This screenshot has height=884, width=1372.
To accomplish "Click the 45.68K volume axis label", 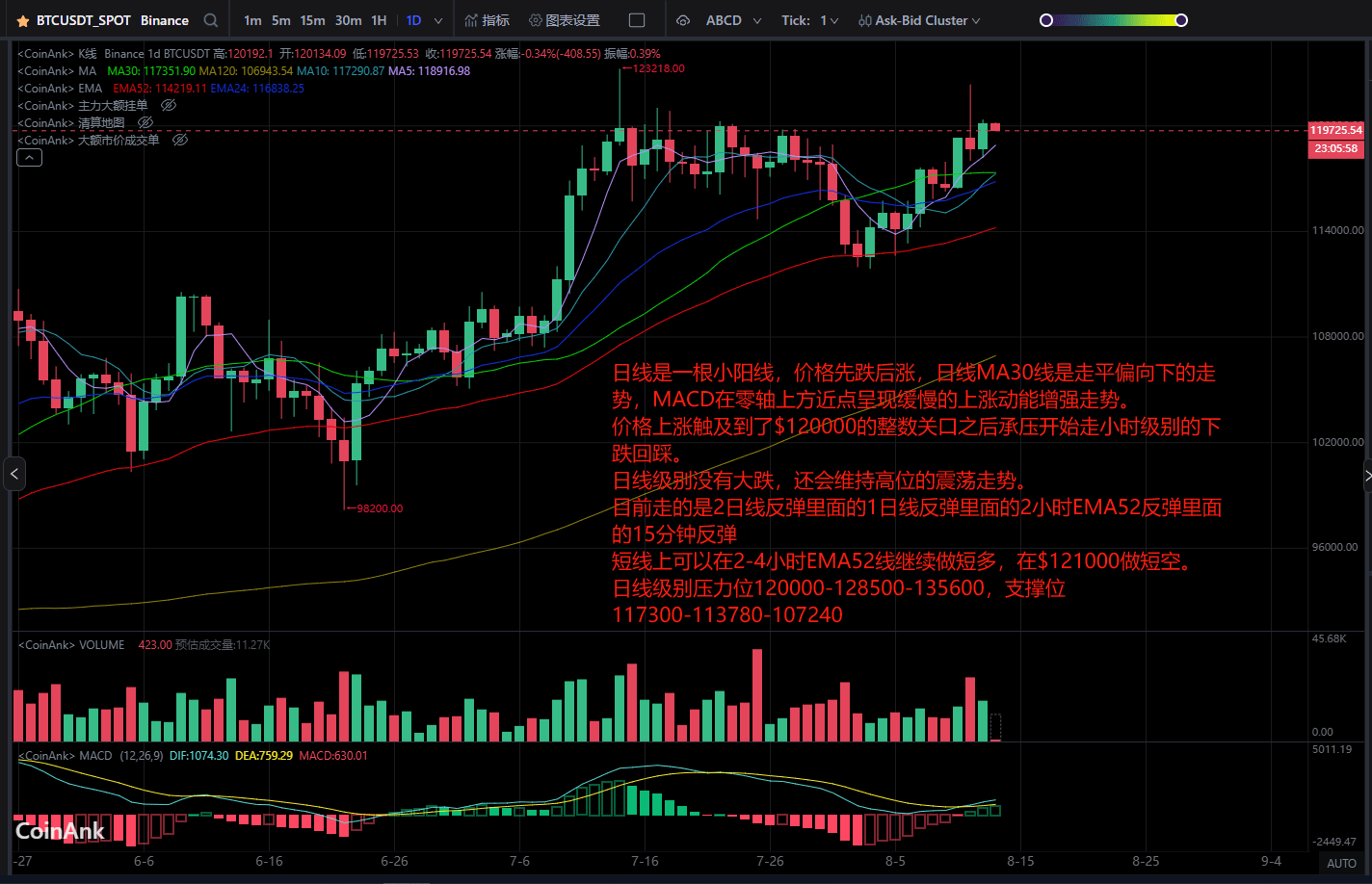I will click(x=1330, y=638).
